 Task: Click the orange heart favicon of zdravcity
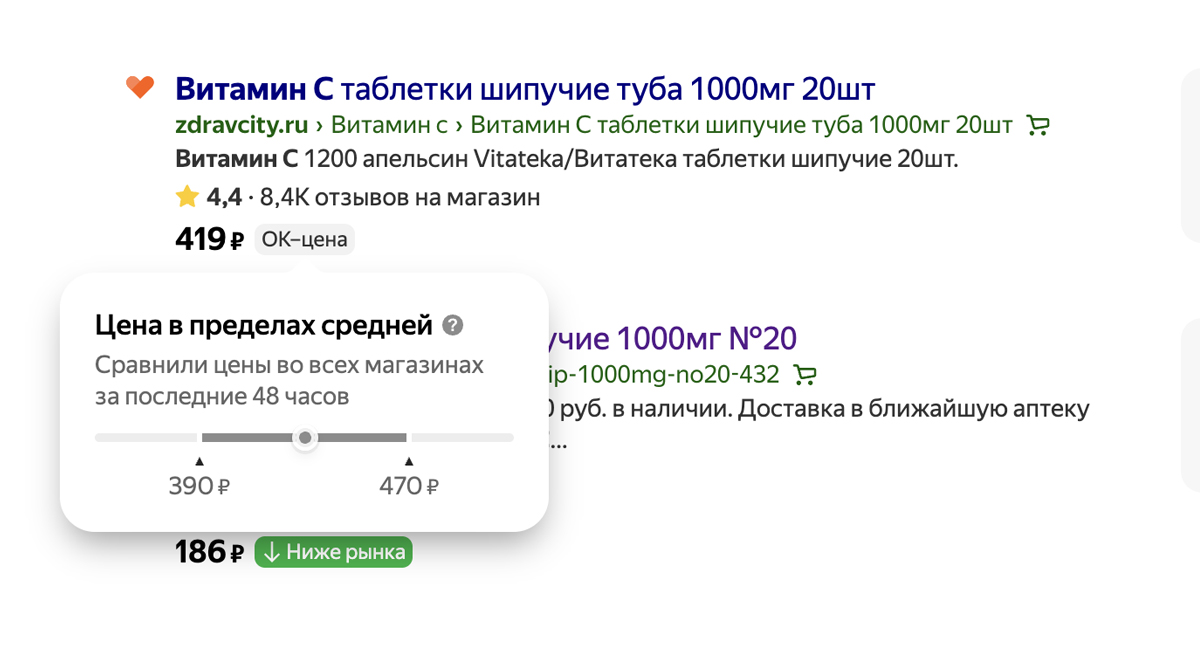coord(140,88)
